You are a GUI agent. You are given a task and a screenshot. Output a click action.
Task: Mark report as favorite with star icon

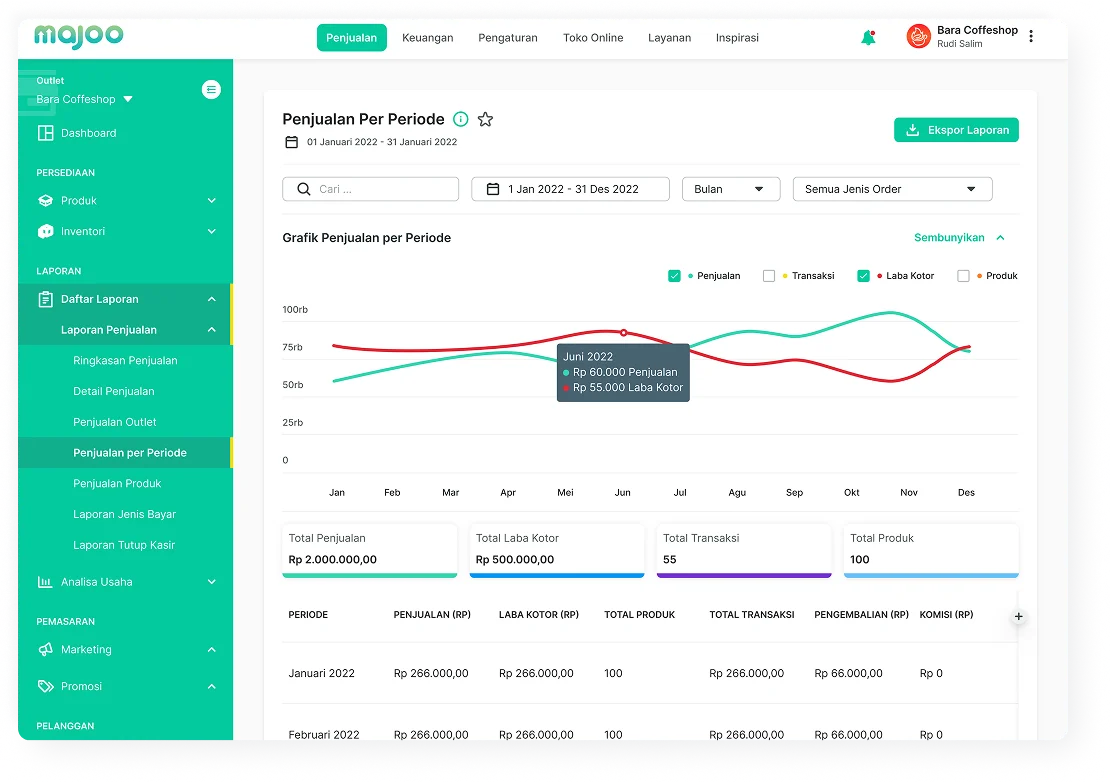(485, 120)
